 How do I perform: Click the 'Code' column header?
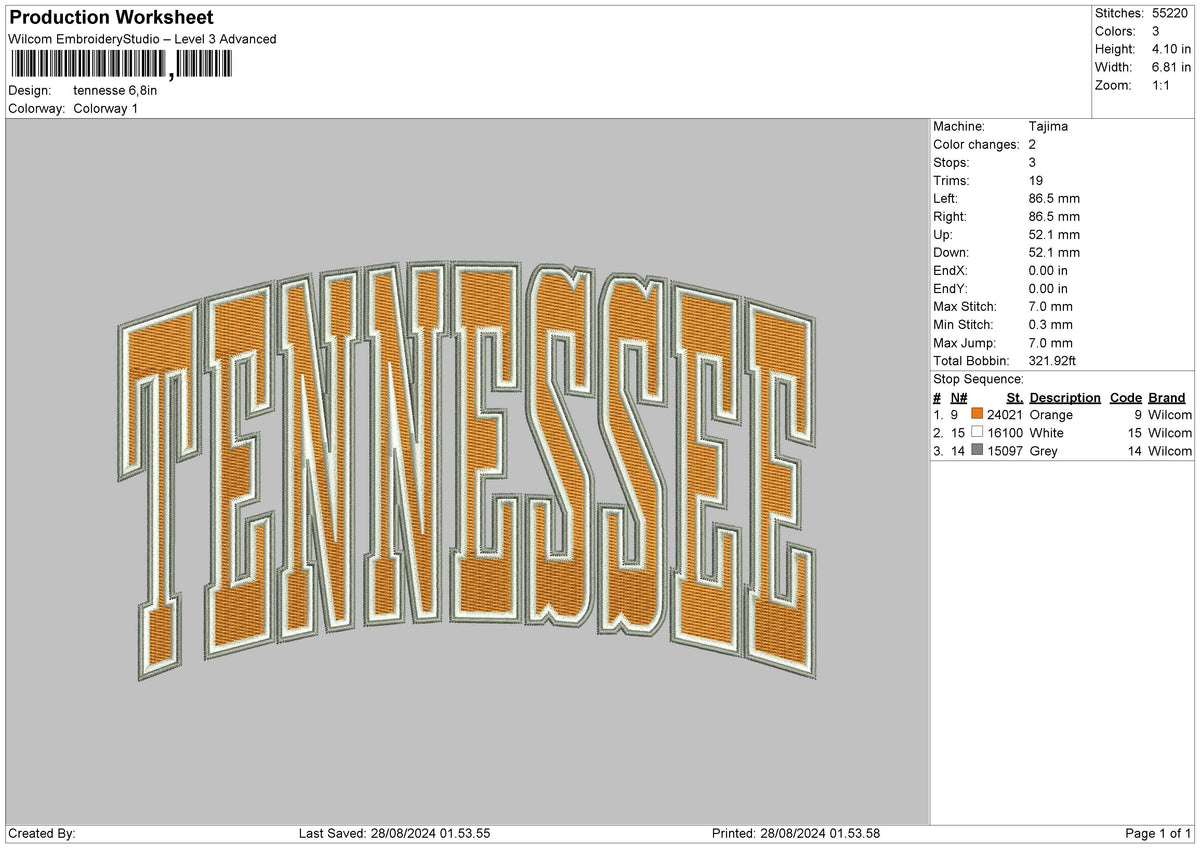tap(1126, 397)
